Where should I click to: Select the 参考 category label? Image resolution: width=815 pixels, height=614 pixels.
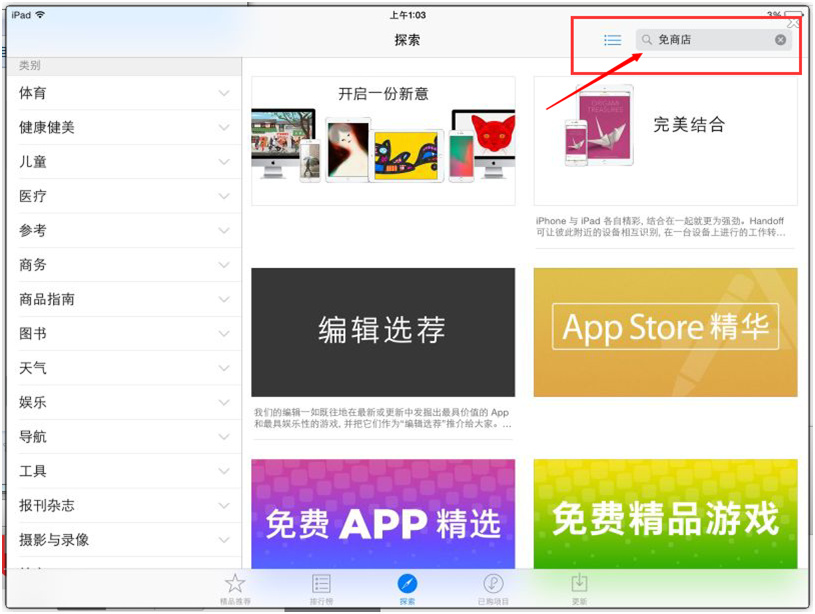tap(33, 231)
